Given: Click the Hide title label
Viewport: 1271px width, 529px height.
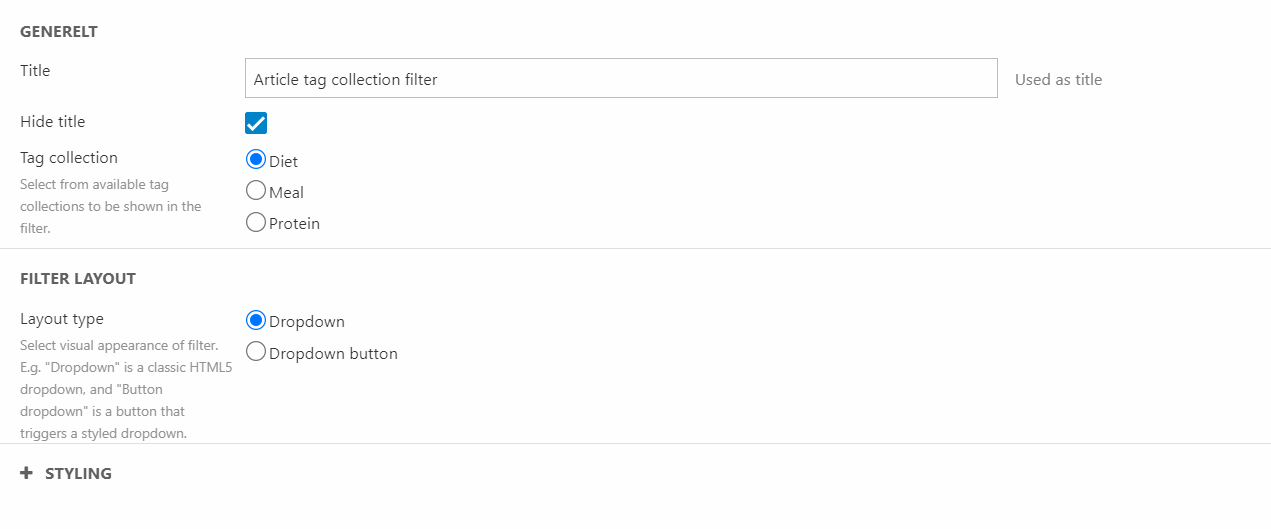Looking at the screenshot, I should click(x=53, y=122).
